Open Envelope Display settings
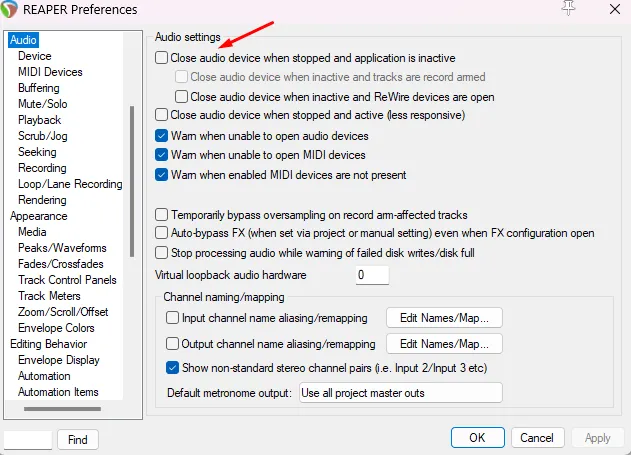 (x=59, y=360)
